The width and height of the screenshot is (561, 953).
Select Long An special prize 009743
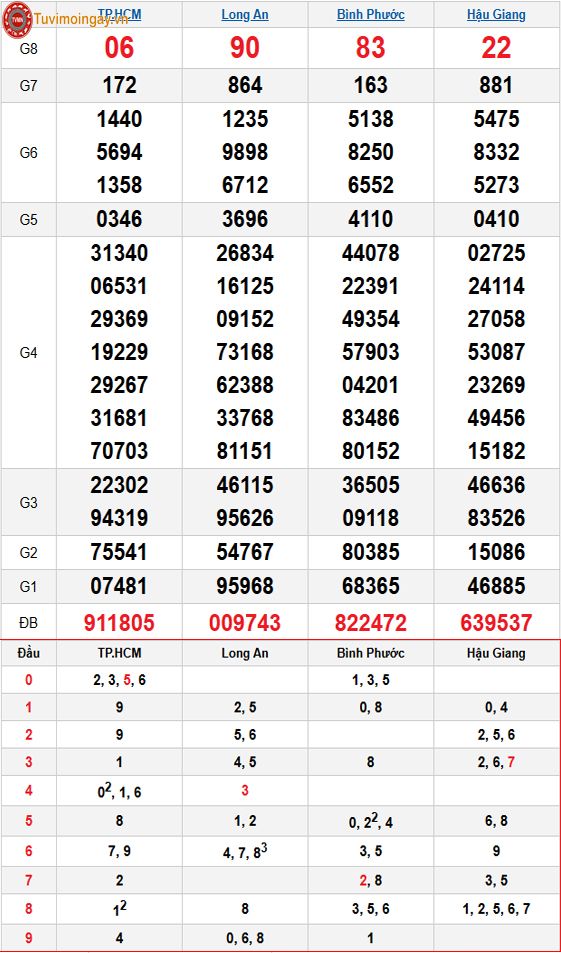point(245,622)
